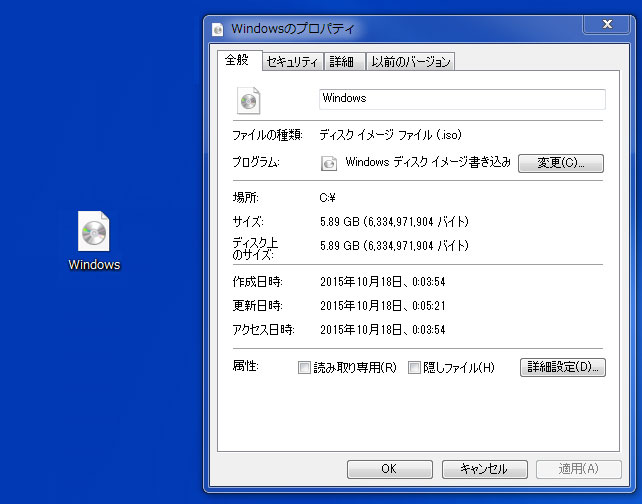The height and width of the screenshot is (504, 642).
Task: Close the Windowsのプロパティ dialog
Action: pos(607,24)
